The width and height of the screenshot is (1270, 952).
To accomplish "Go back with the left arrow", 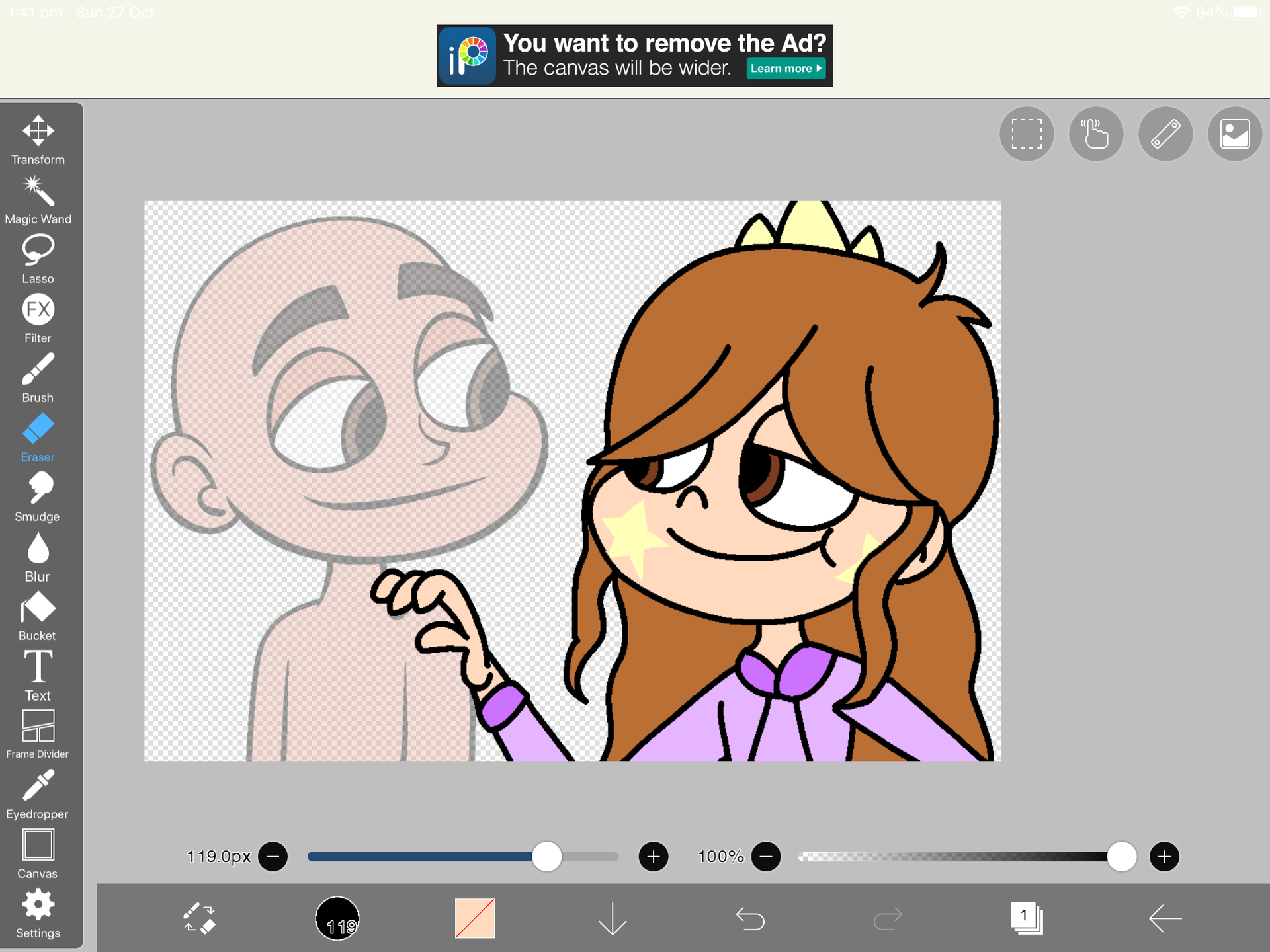I will [1165, 918].
